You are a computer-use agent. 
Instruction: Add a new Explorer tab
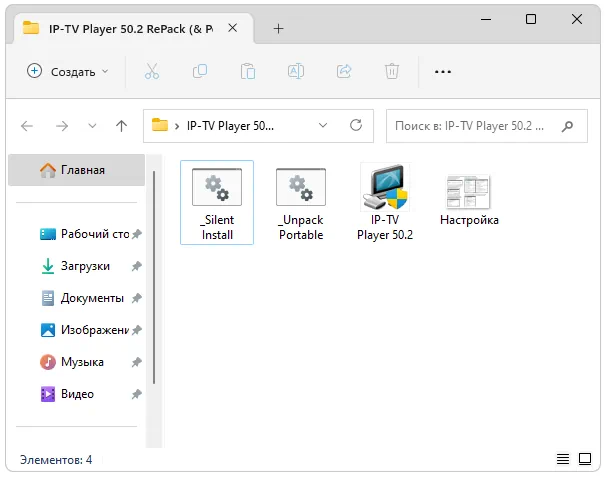point(278,29)
